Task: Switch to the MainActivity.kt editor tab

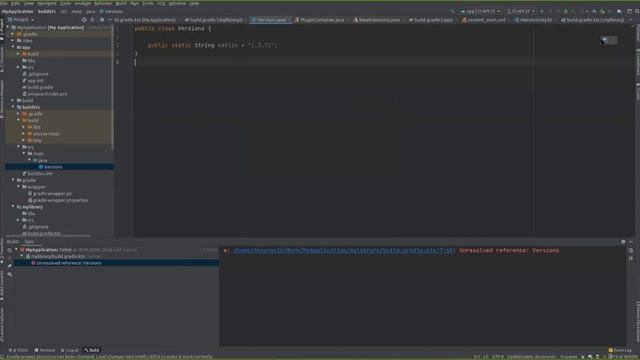Action: [534, 20]
